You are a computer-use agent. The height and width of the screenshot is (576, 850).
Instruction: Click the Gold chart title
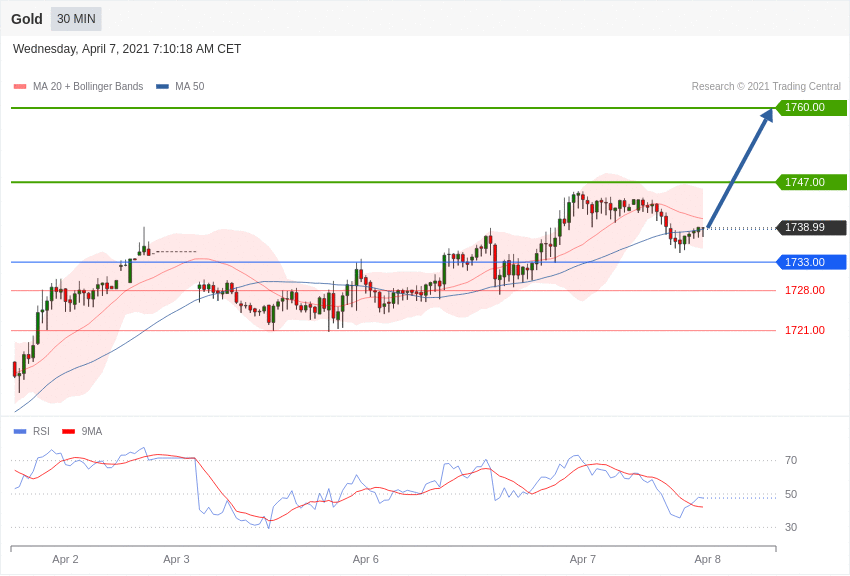tap(27, 19)
